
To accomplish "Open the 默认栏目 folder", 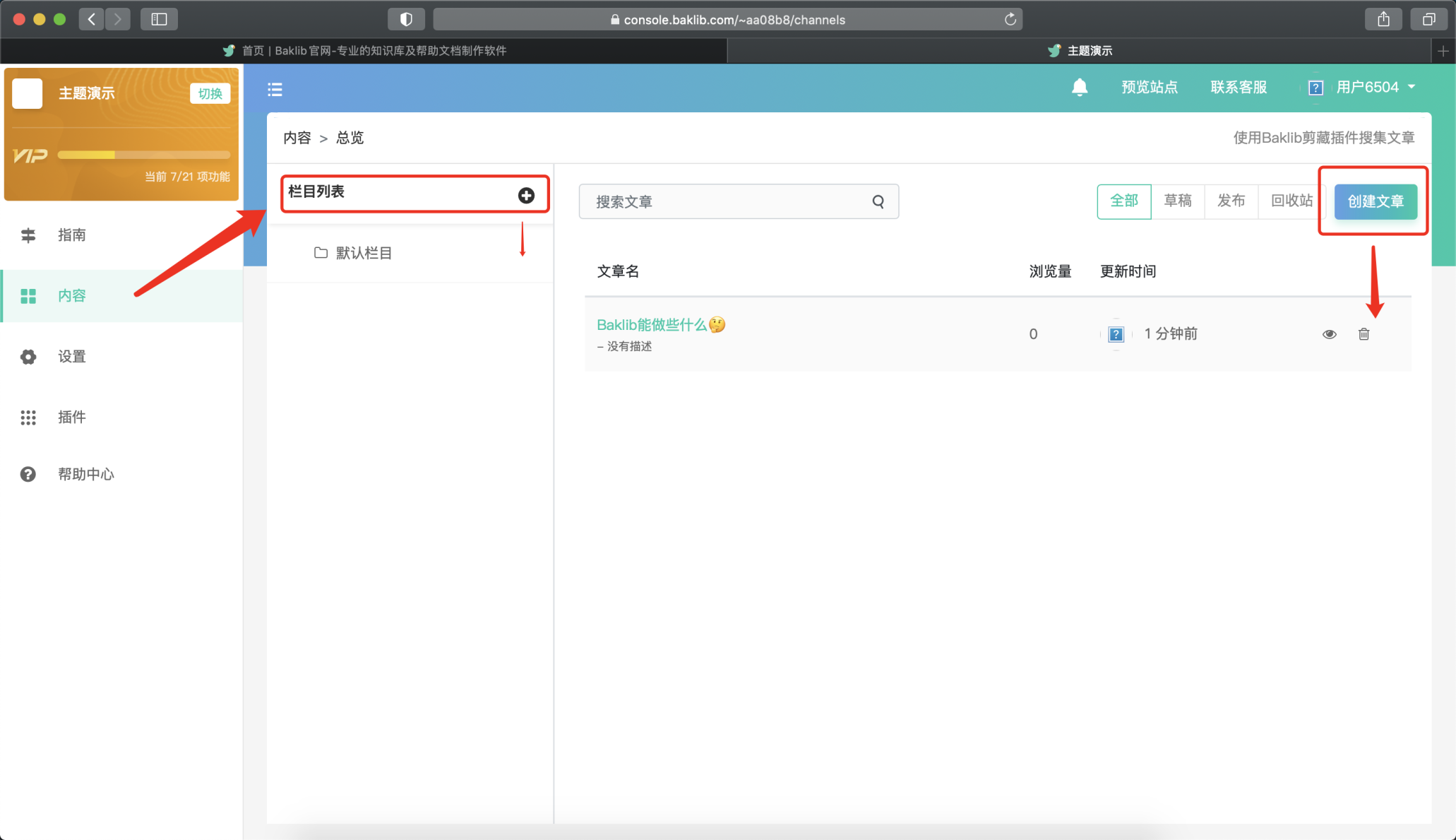I will [363, 253].
